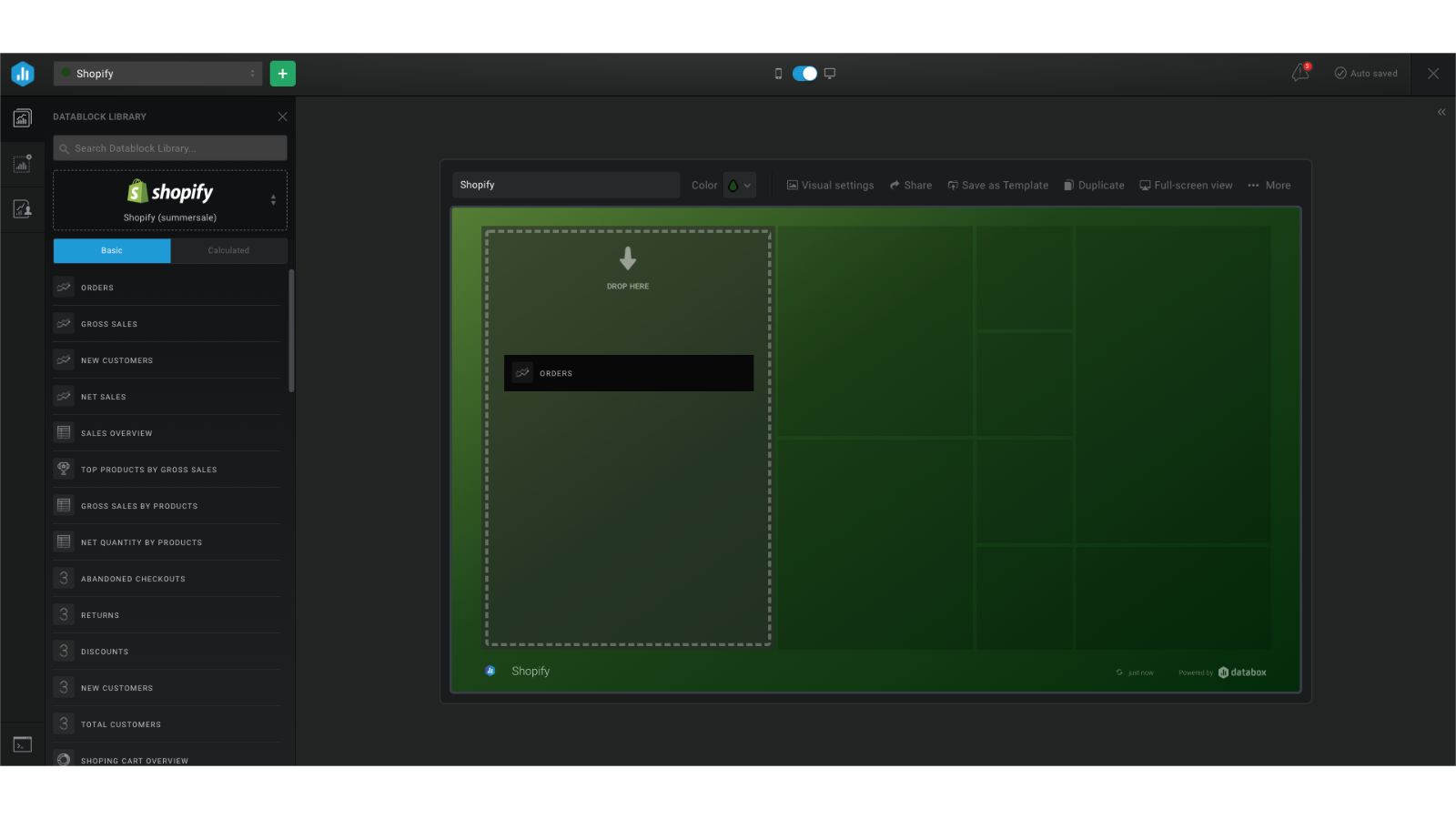The height and width of the screenshot is (819, 1456).
Task: Click the console icon at bottom of sidebar
Action: pos(22,743)
